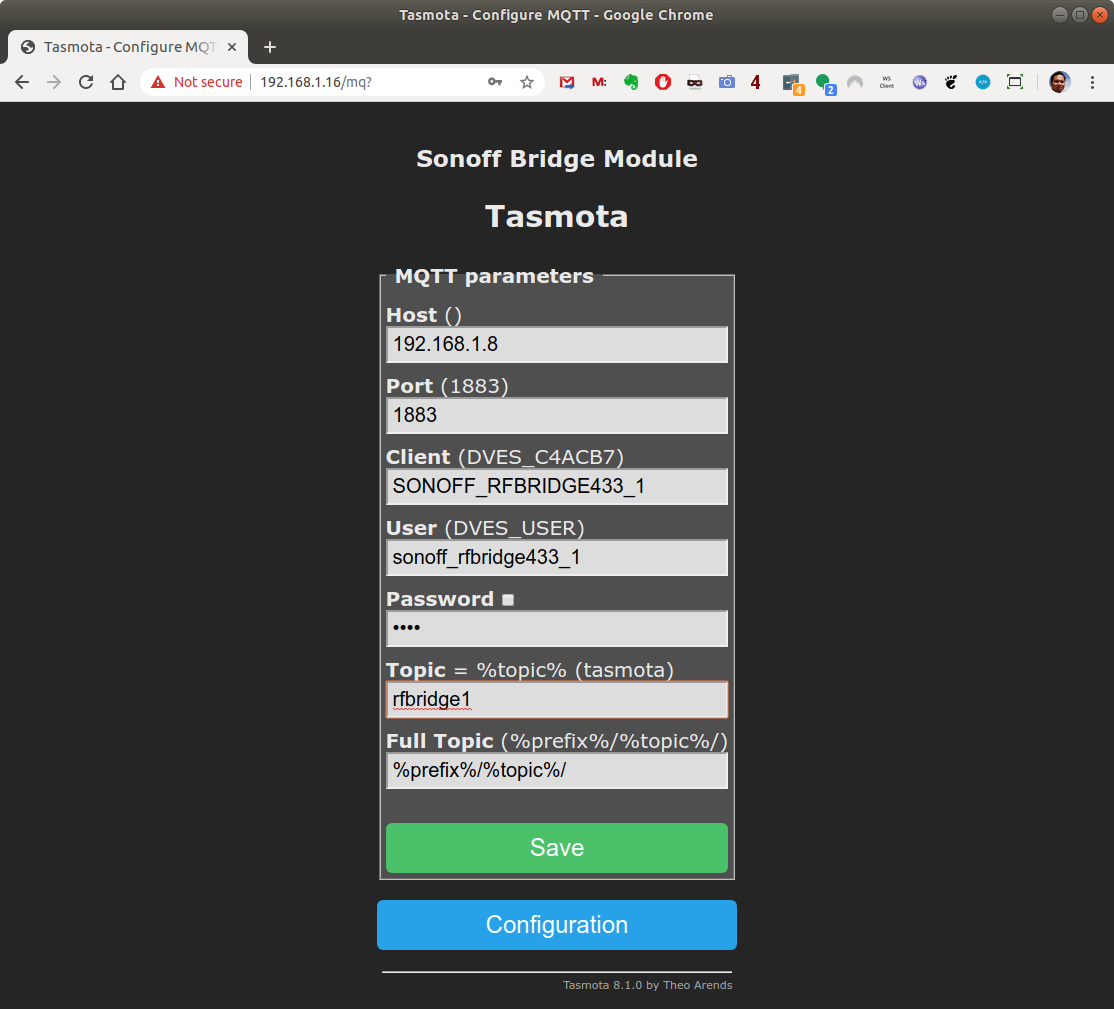This screenshot has height=1009, width=1114.
Task: Click the 'Full Topic (%prefix%/%topic%/)' label
Action: pyautogui.click(x=557, y=741)
